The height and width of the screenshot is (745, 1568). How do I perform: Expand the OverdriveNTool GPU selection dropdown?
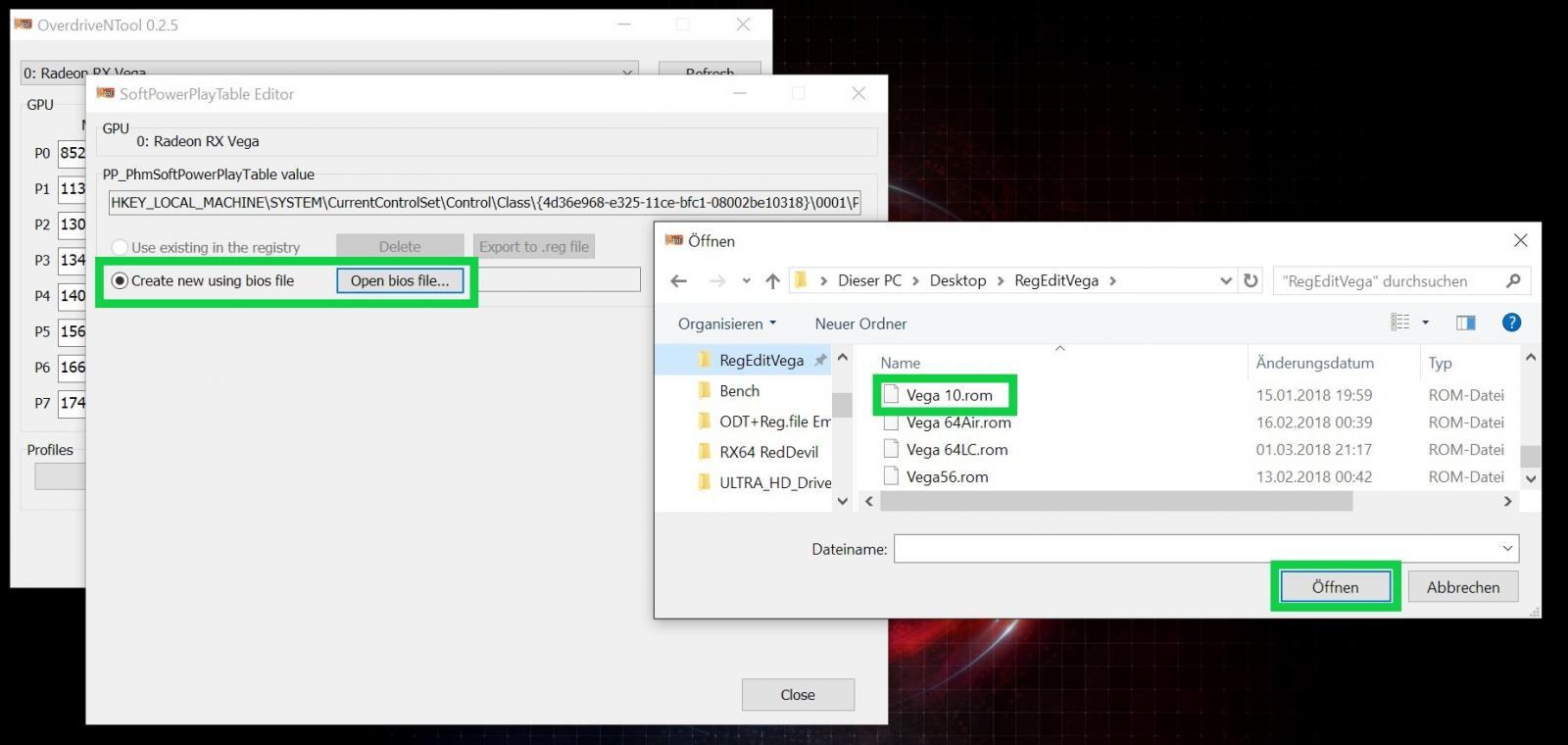(627, 72)
